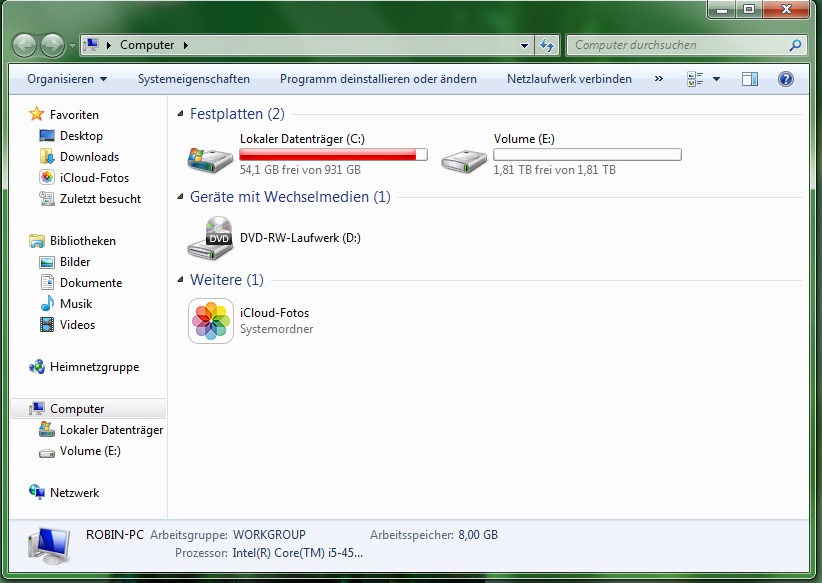This screenshot has width=822, height=583.
Task: Close the Computer window
Action: pos(786,9)
